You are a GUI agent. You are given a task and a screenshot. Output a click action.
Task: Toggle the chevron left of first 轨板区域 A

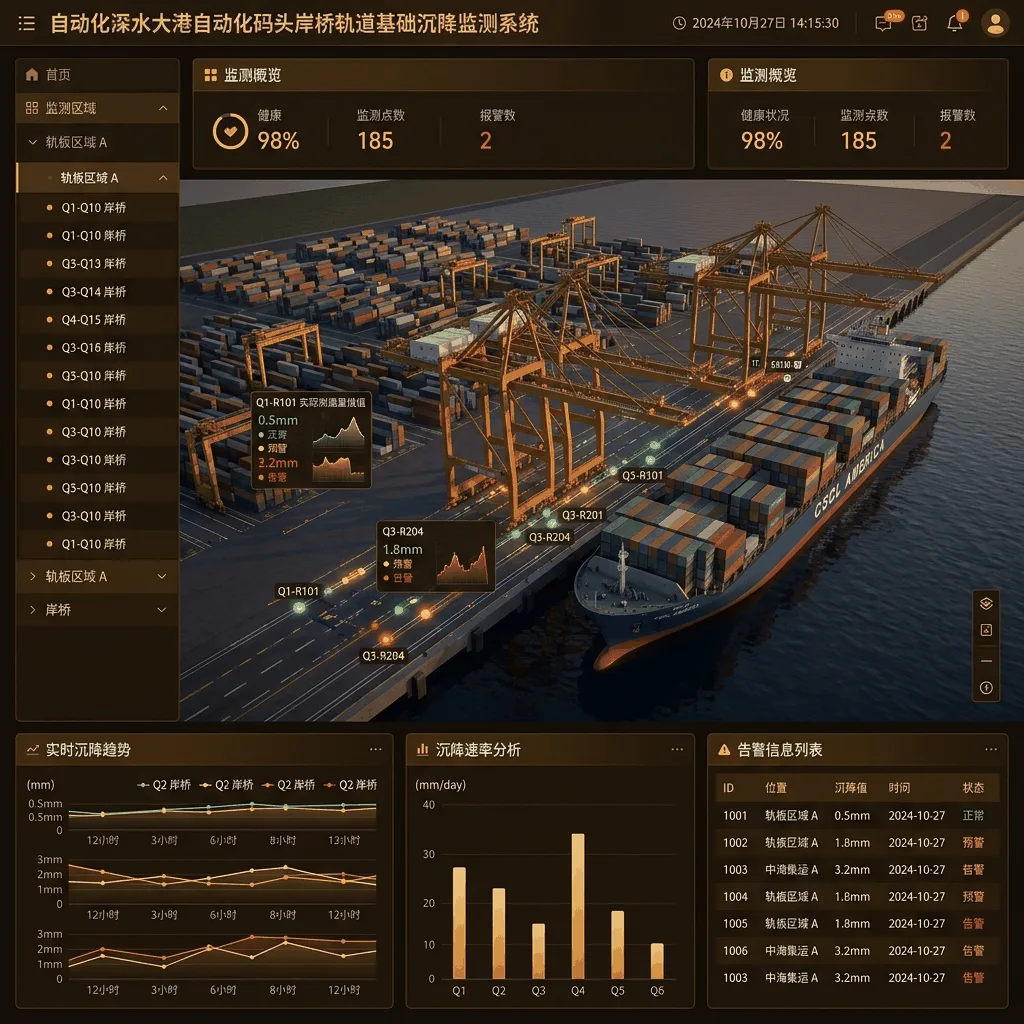[32, 142]
